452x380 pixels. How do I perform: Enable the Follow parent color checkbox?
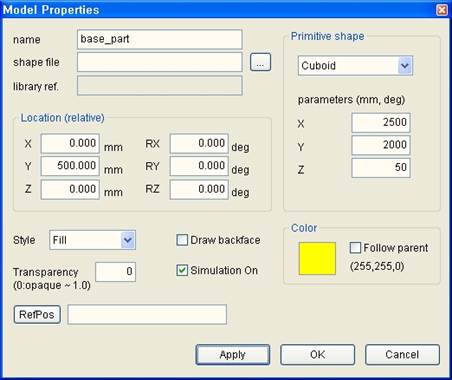click(355, 248)
